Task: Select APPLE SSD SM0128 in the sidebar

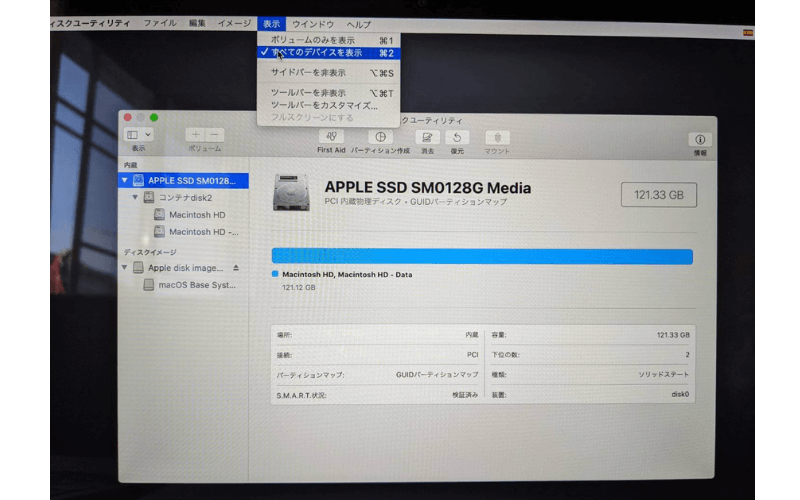Action: pos(184,181)
